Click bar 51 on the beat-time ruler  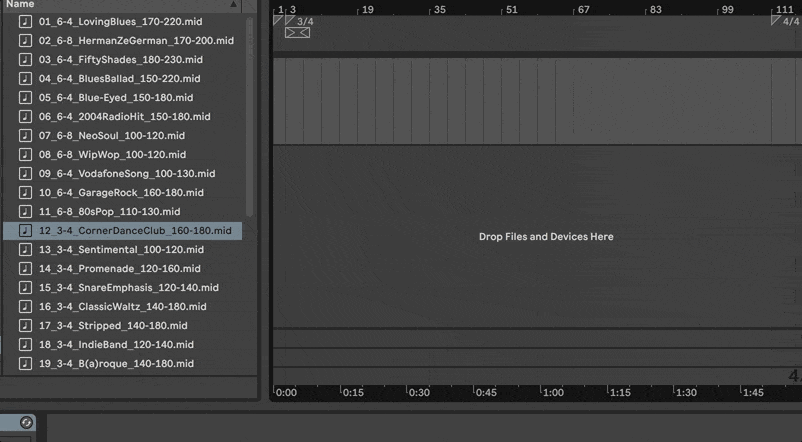coord(511,10)
